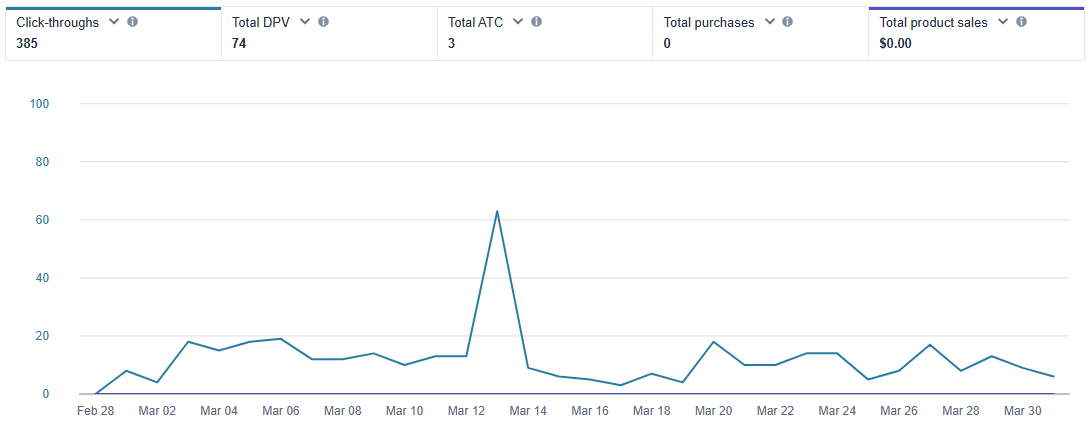Click the $0.00 product sales value

pos(895,43)
